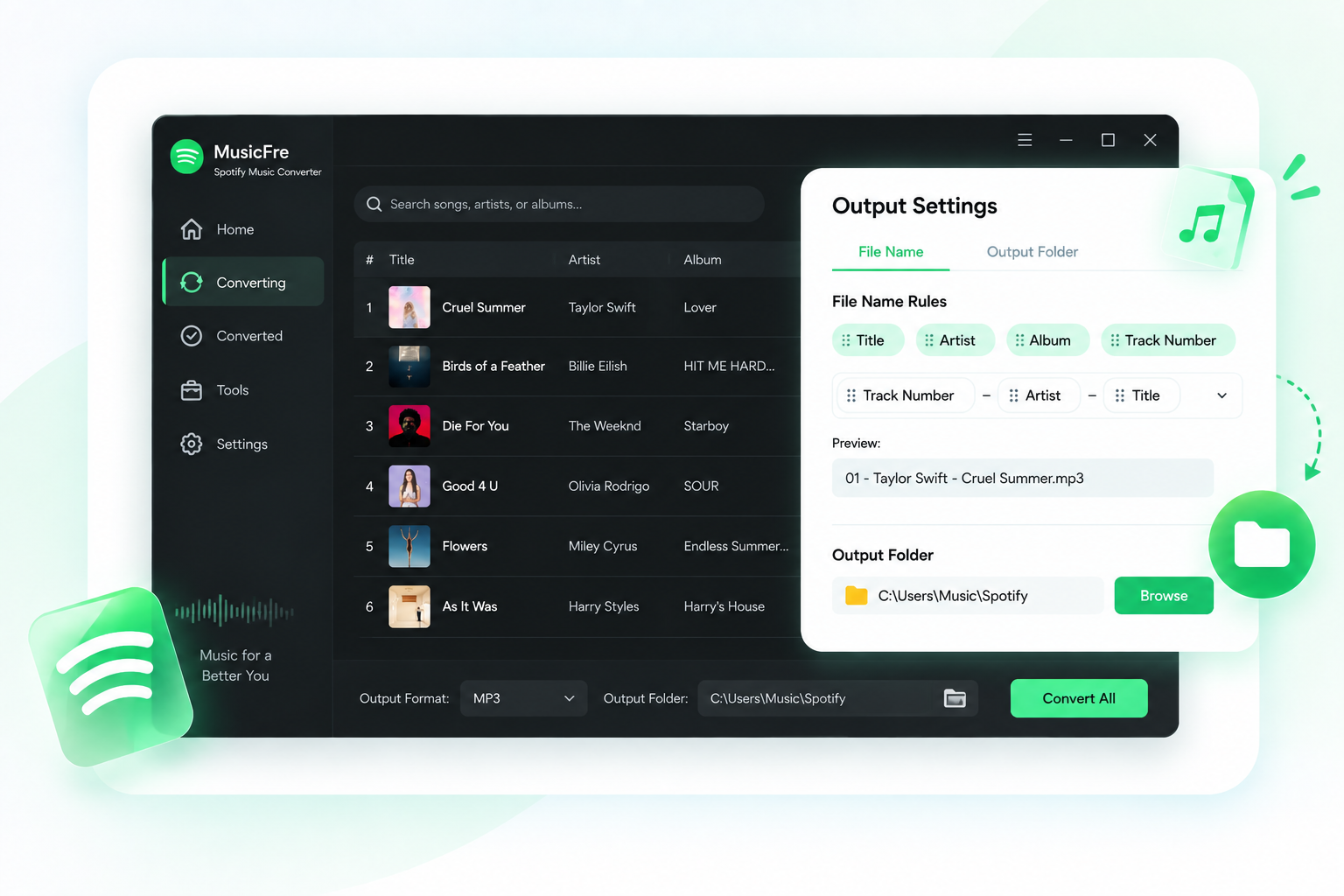Click the search magnifier icon

pos(374,204)
